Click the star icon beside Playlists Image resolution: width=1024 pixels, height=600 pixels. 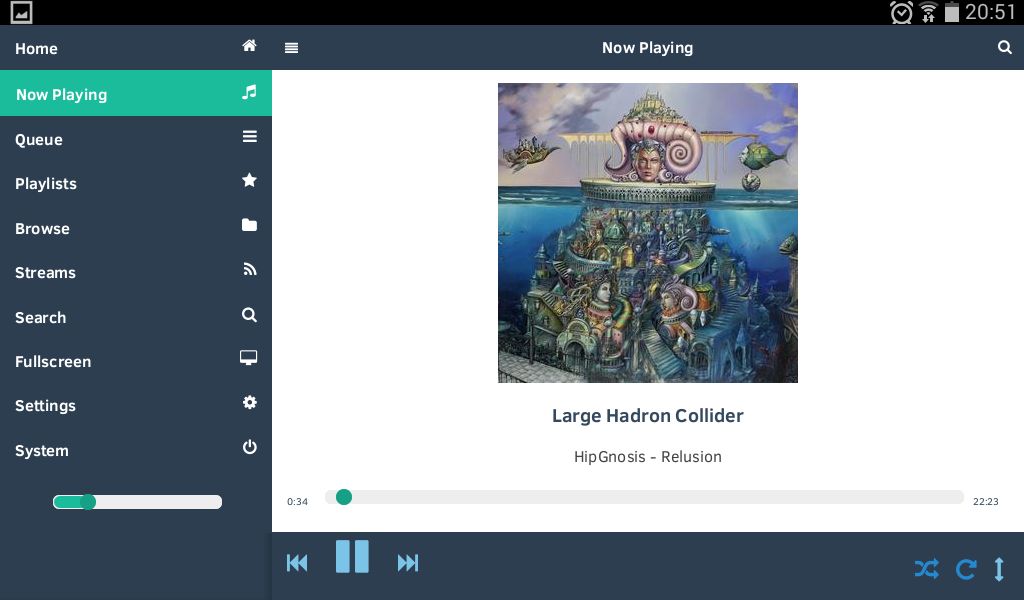pyautogui.click(x=249, y=180)
